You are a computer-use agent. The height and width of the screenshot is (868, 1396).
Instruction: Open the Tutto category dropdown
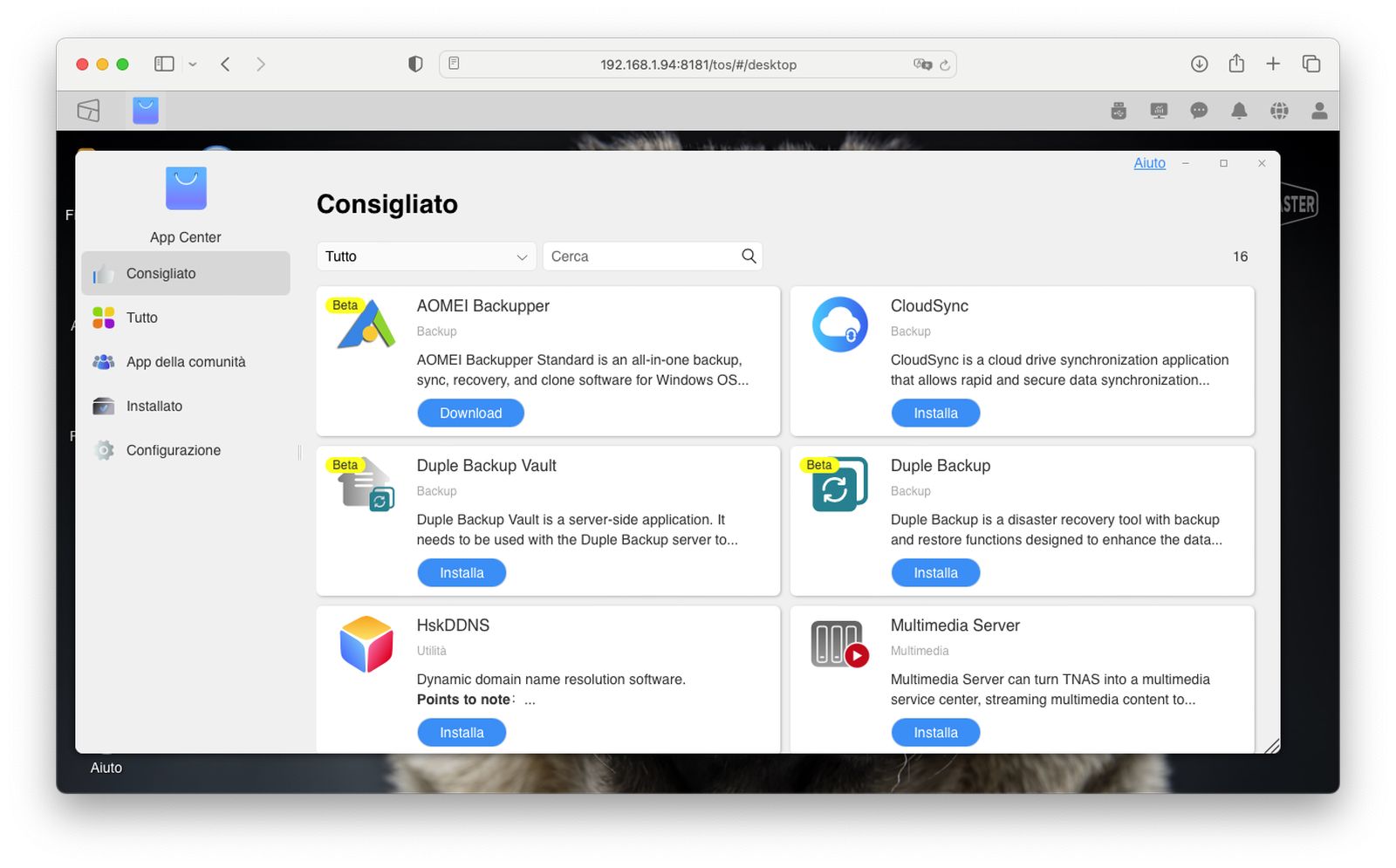point(426,256)
